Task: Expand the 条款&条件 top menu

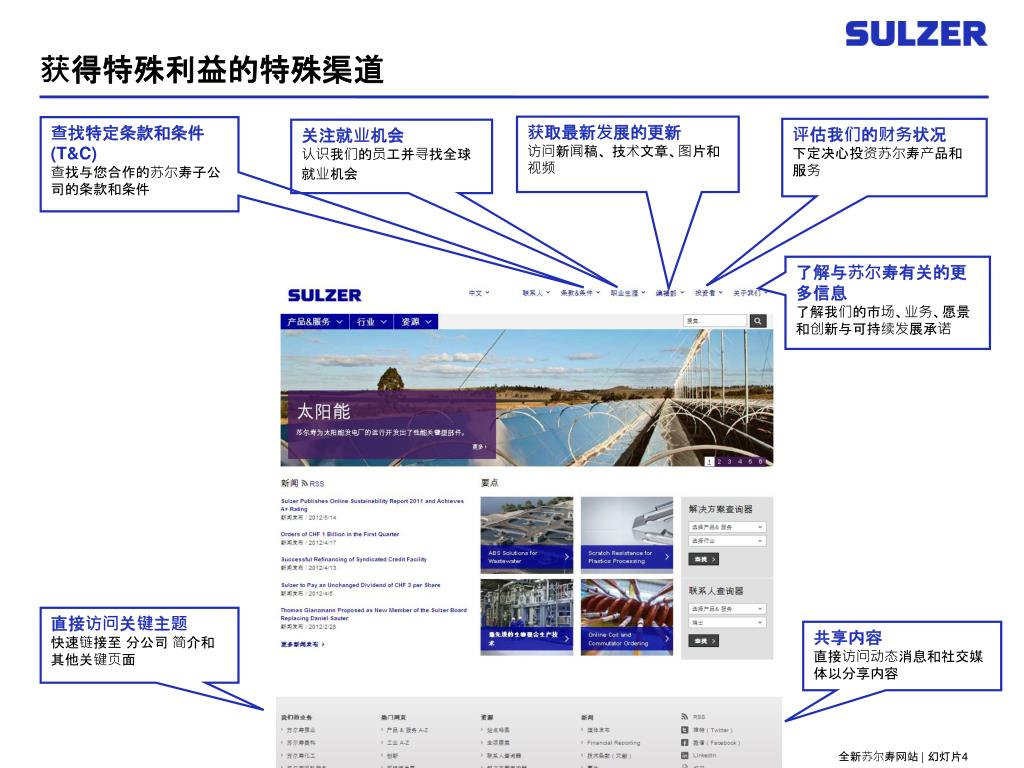Action: pyautogui.click(x=580, y=293)
